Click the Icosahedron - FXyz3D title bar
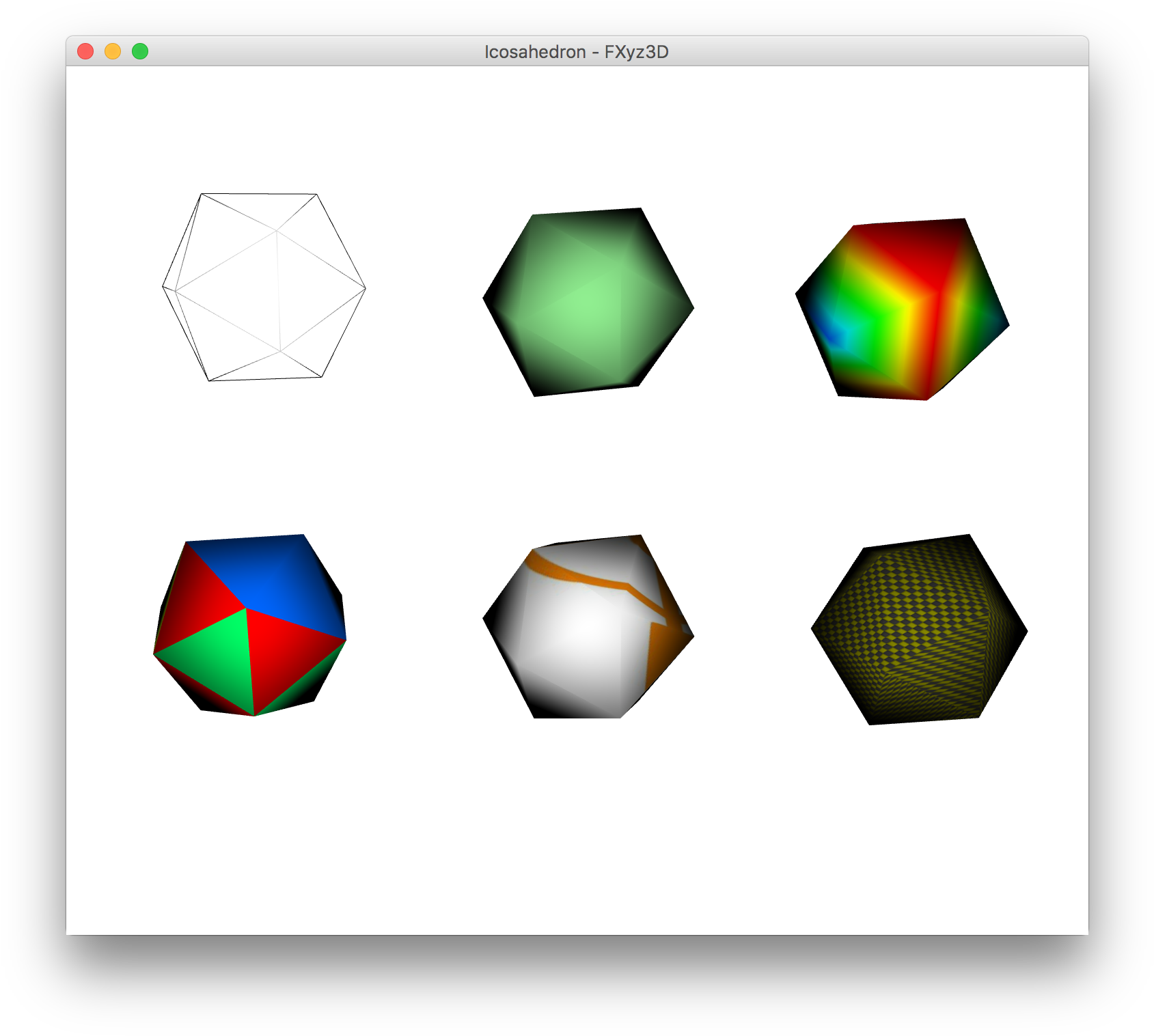This screenshot has width=1154, height=1036. pos(577,52)
